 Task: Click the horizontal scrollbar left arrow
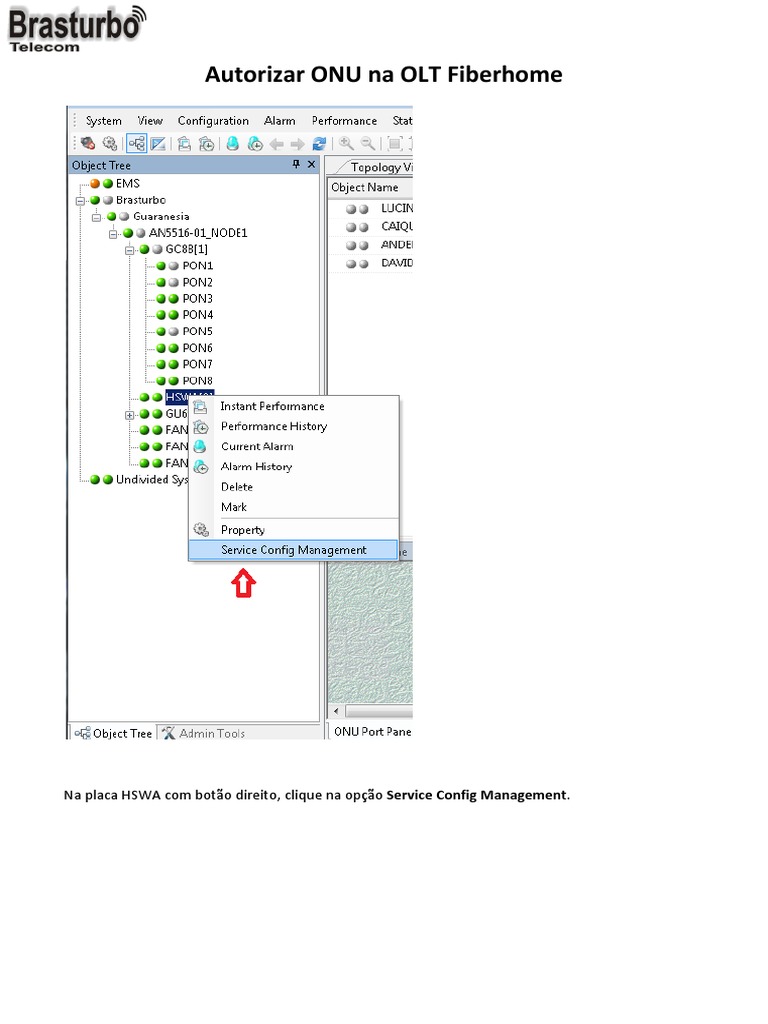point(336,711)
